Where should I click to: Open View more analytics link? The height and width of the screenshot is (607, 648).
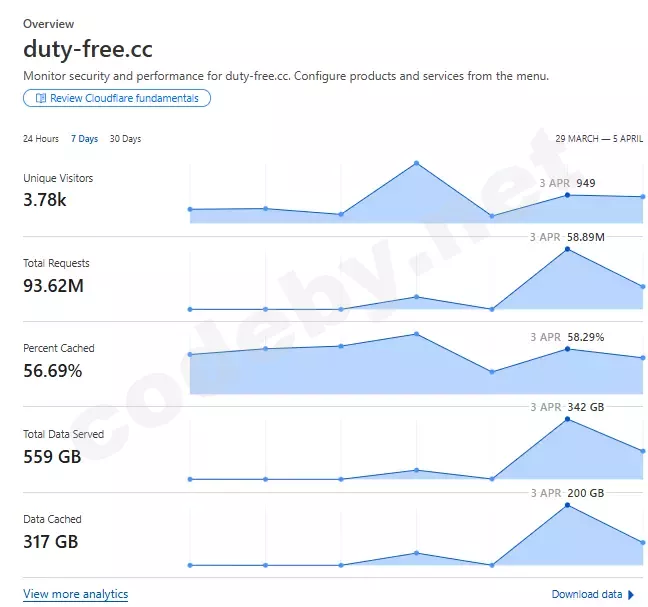point(76,594)
